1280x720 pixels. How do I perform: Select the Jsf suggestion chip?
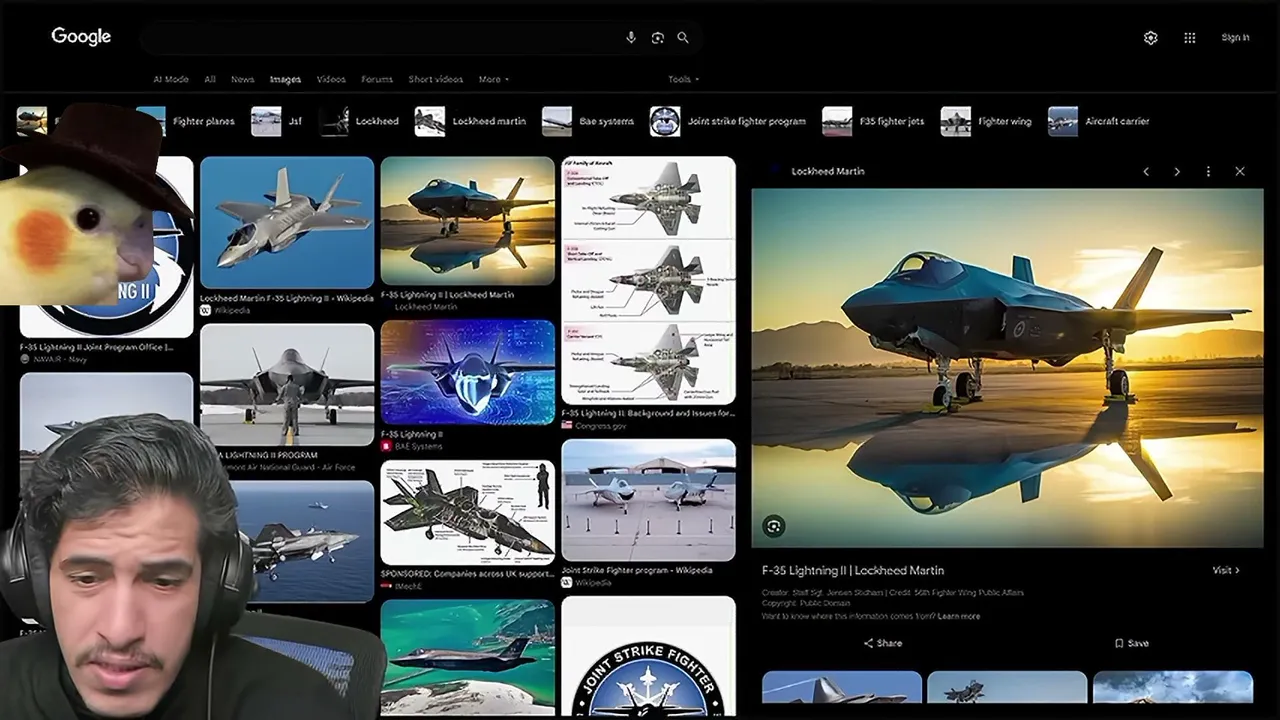277,121
